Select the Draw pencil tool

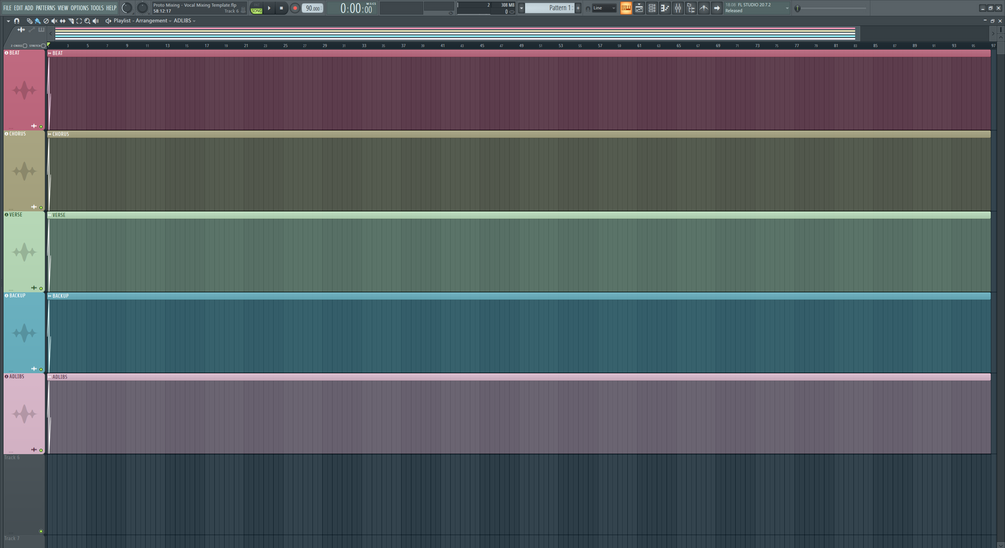coord(29,21)
